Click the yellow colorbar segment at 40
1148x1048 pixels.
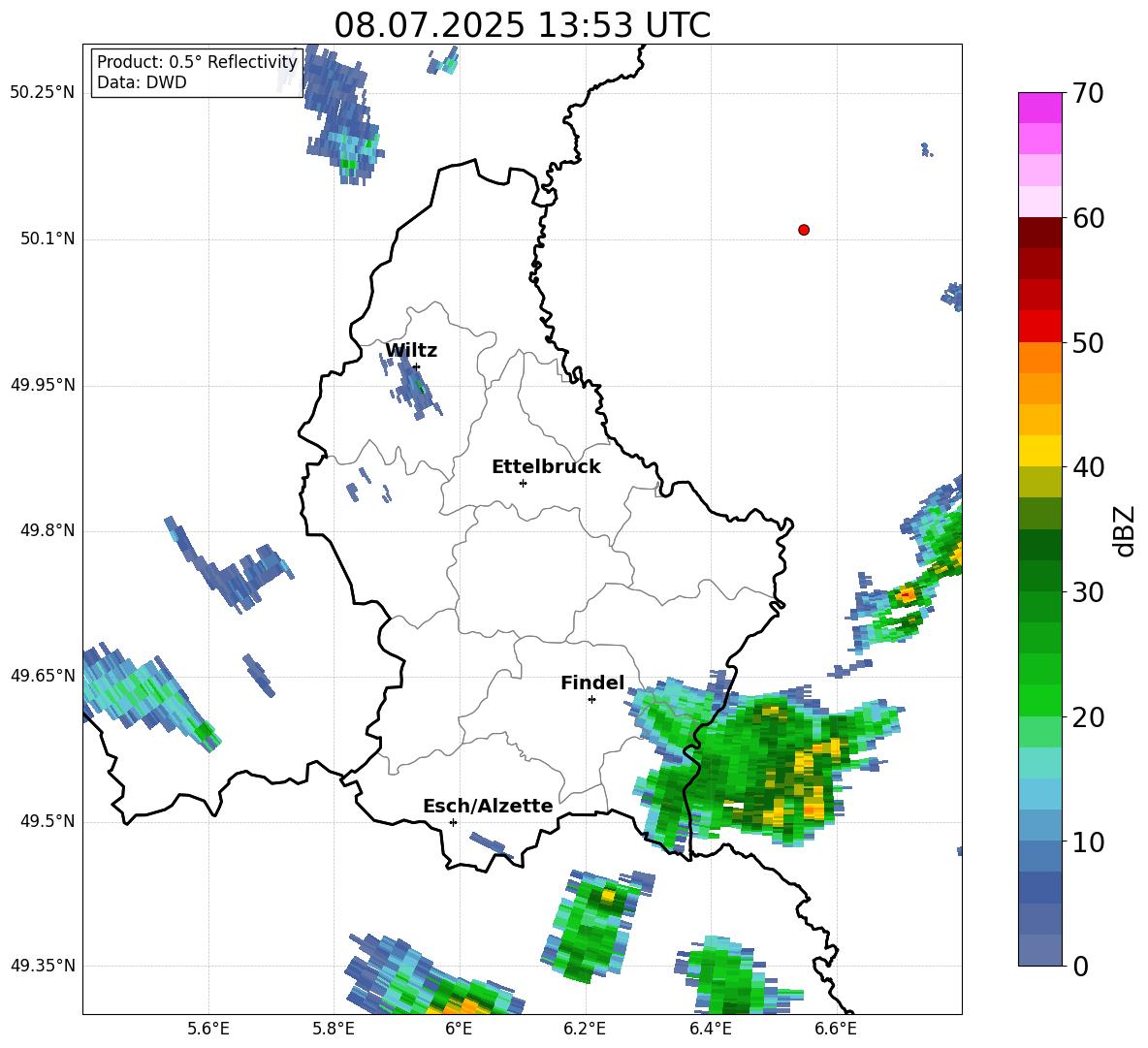click(1039, 451)
